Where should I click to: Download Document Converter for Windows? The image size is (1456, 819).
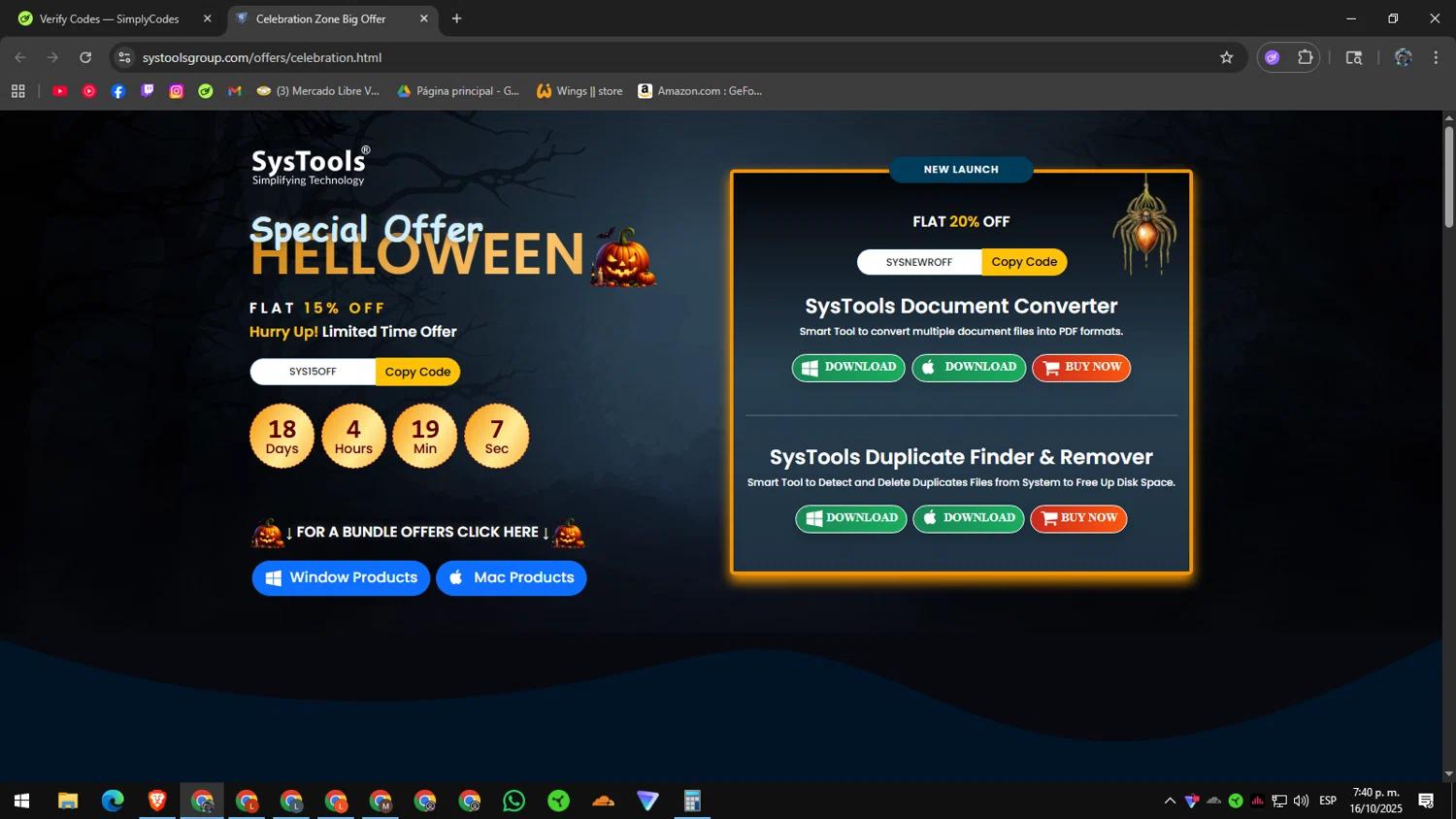[x=848, y=368]
